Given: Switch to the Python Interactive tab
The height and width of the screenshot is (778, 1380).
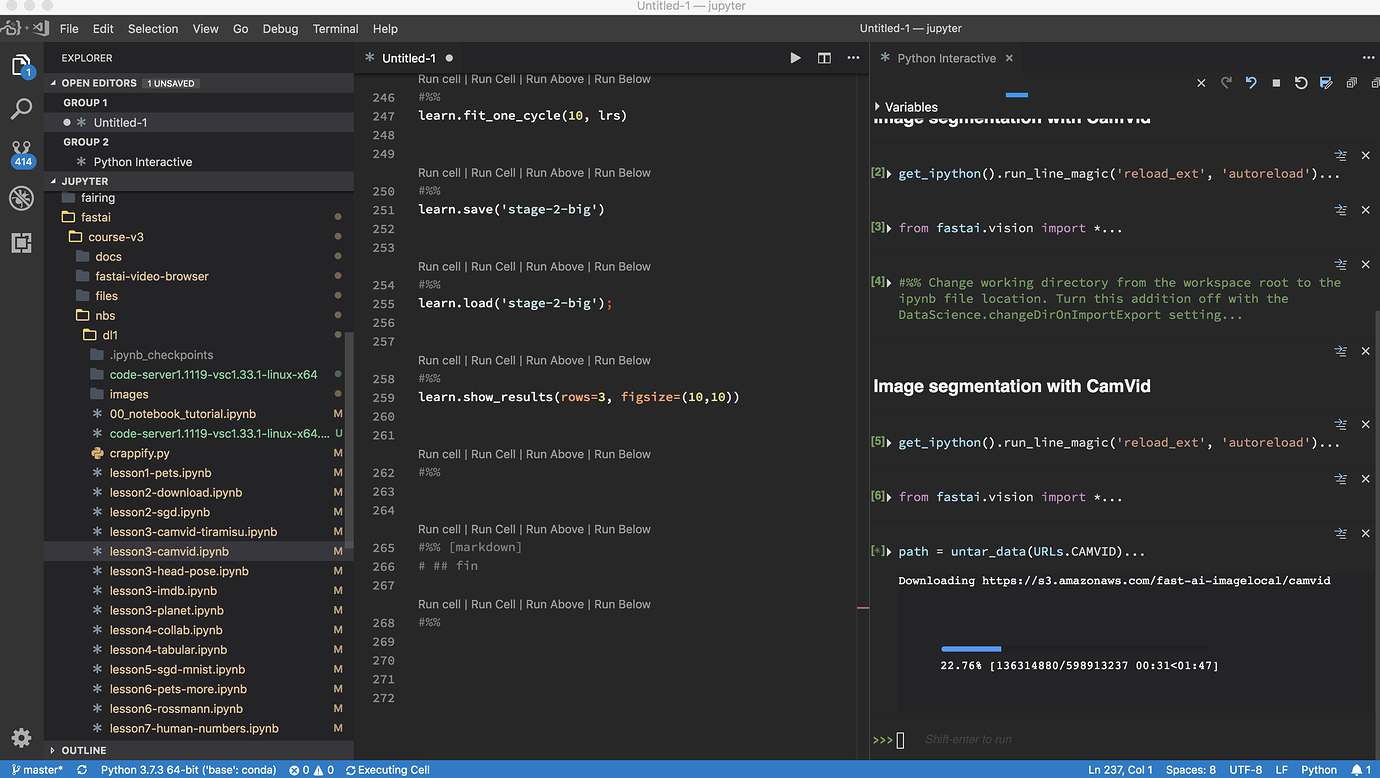Looking at the screenshot, I should coord(946,58).
